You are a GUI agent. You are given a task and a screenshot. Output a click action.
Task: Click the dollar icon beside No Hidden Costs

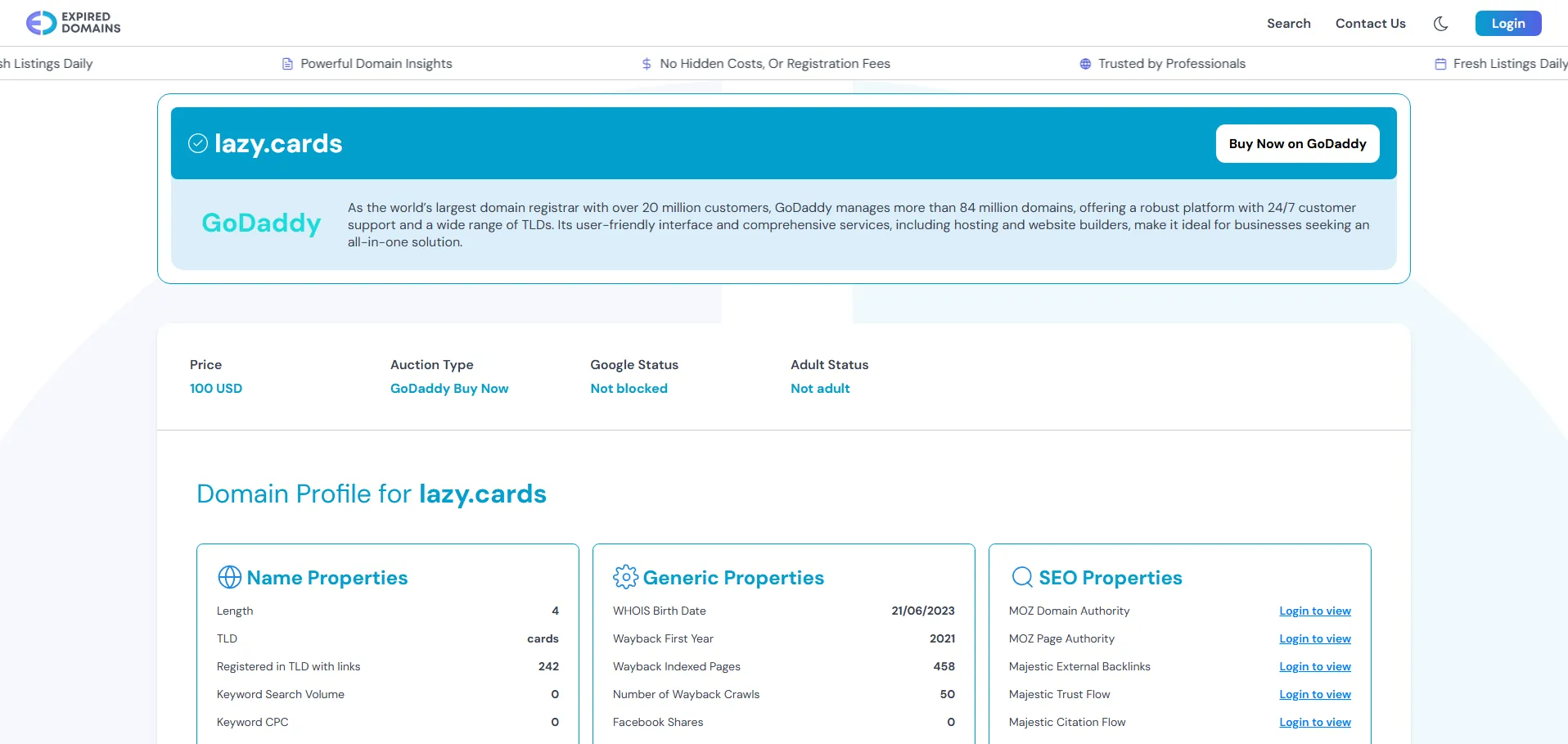647,64
